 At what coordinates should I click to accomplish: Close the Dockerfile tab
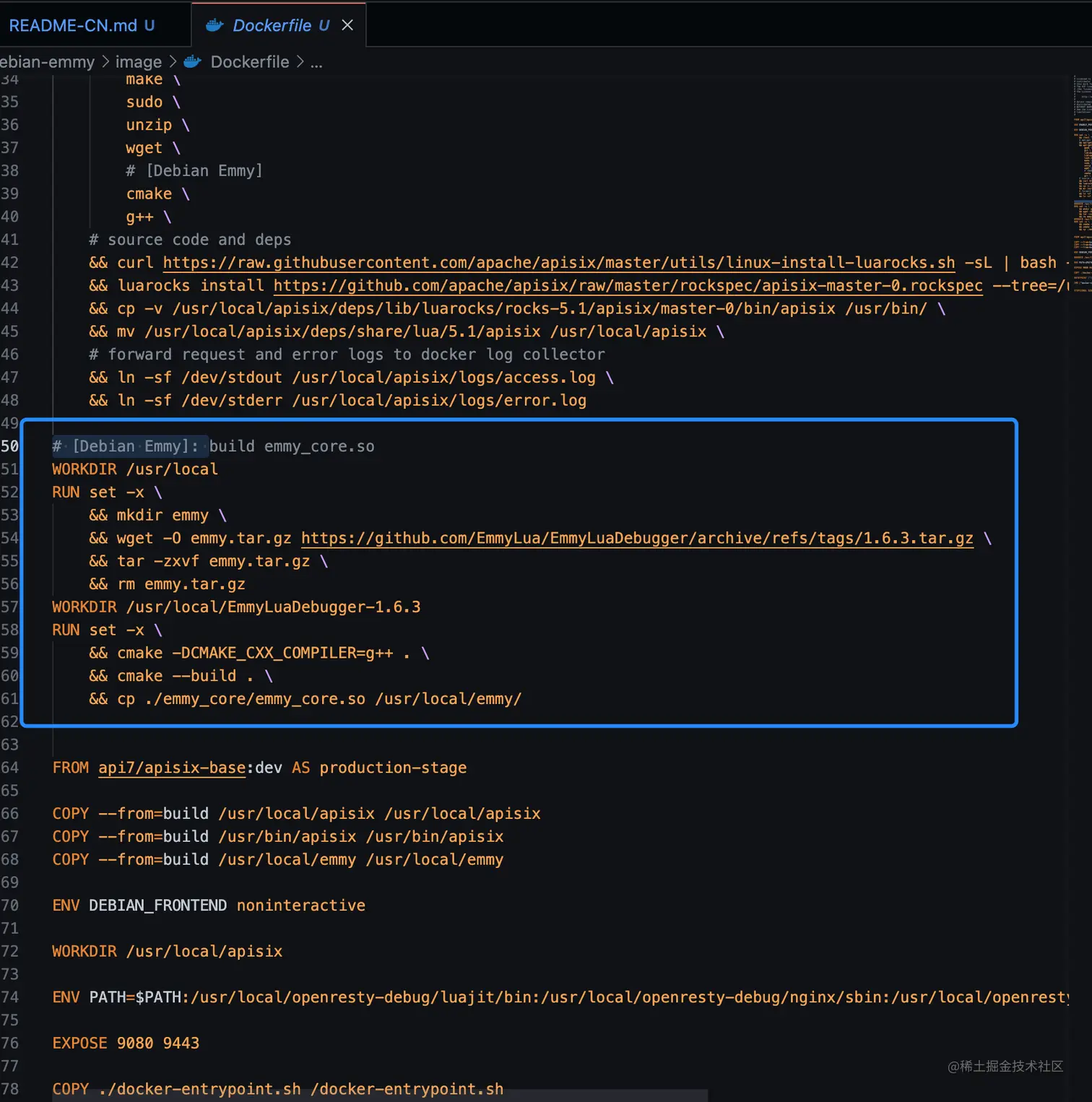click(x=347, y=25)
